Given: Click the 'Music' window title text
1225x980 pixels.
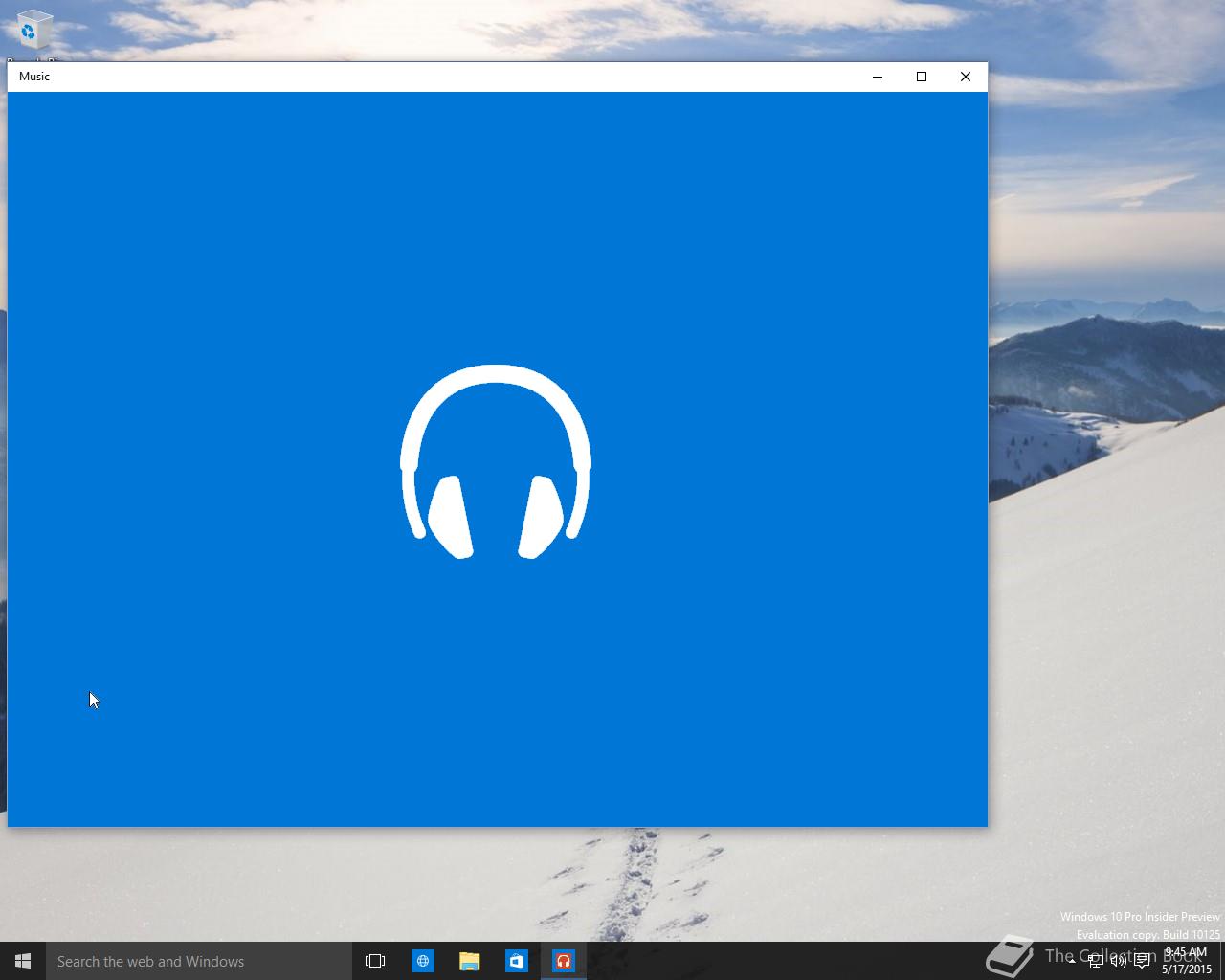Looking at the screenshot, I should click(34, 77).
